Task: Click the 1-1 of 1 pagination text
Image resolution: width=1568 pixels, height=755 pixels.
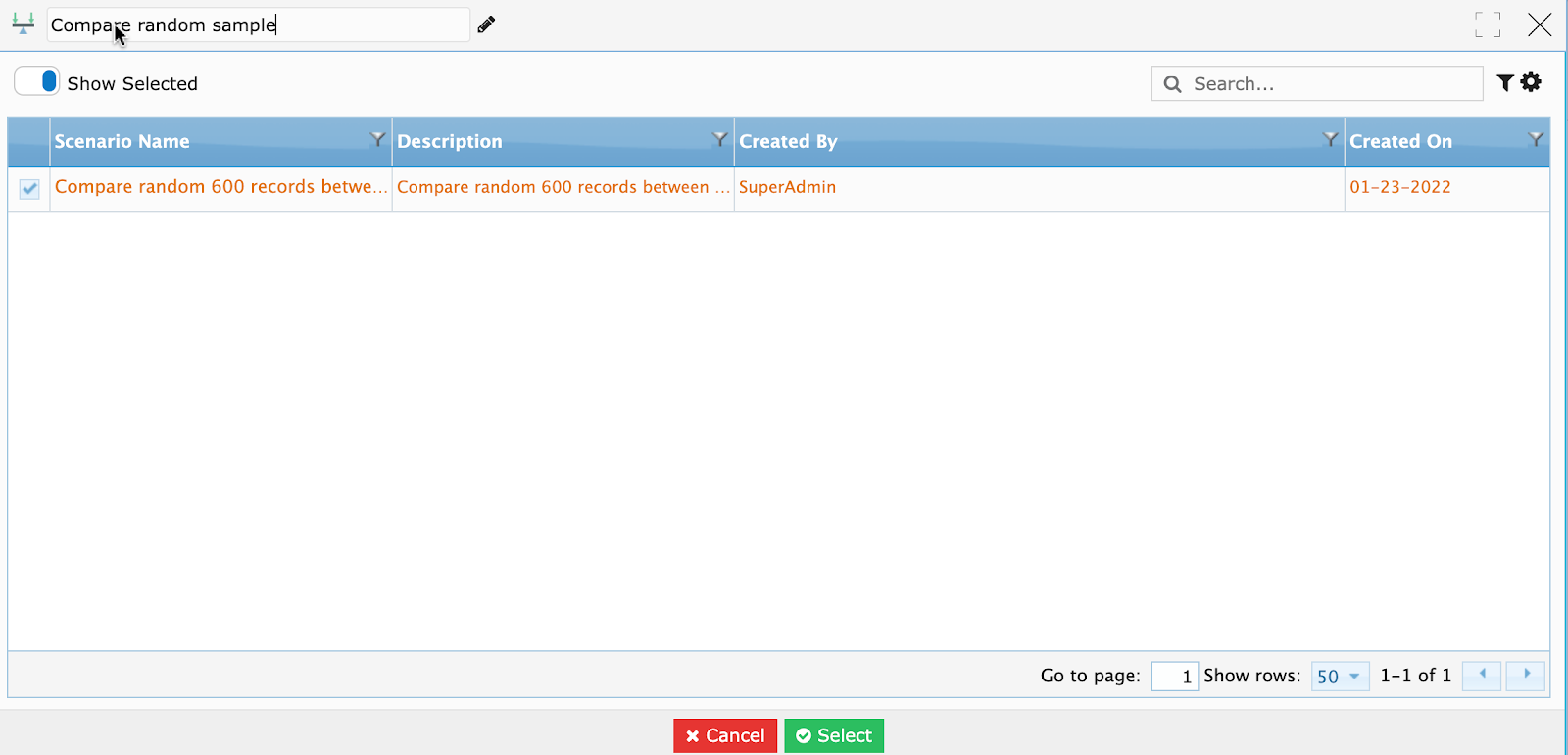Action: (1415, 676)
